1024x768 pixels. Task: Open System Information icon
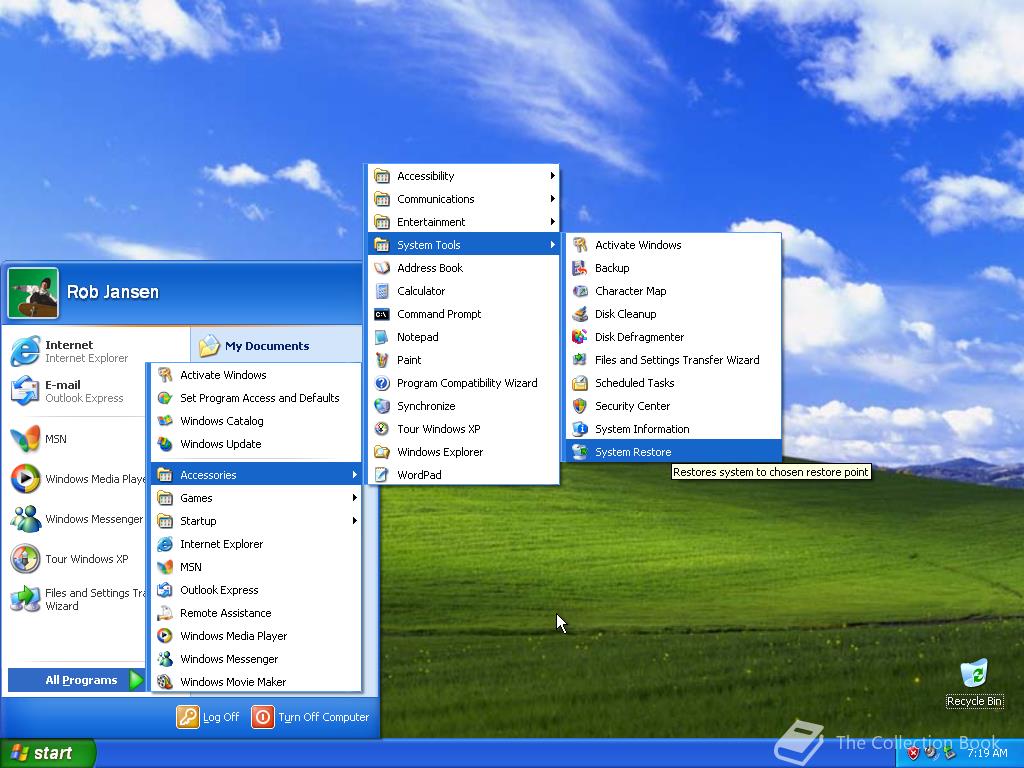(x=579, y=428)
